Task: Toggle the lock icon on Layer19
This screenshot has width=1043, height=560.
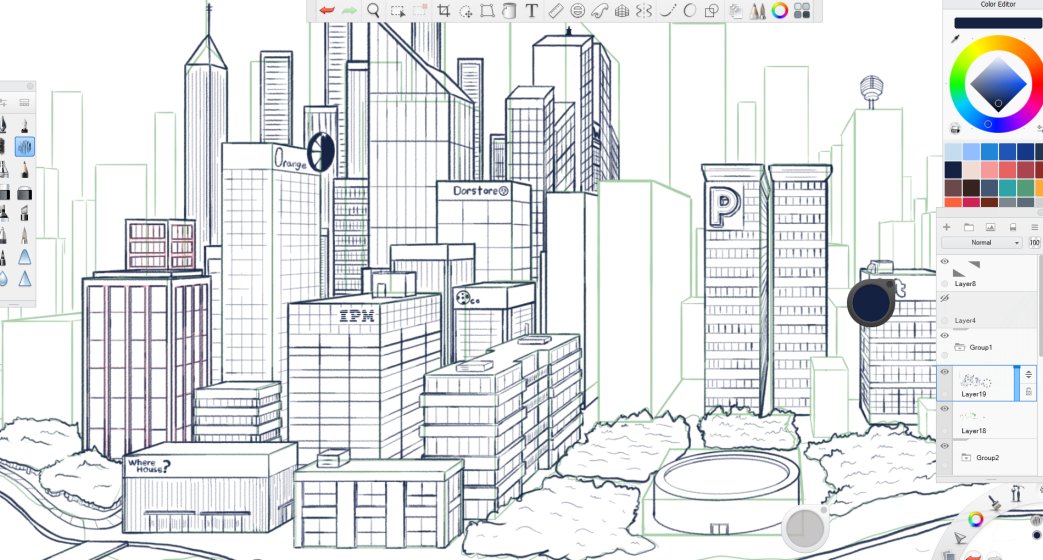Action: click(x=1028, y=392)
